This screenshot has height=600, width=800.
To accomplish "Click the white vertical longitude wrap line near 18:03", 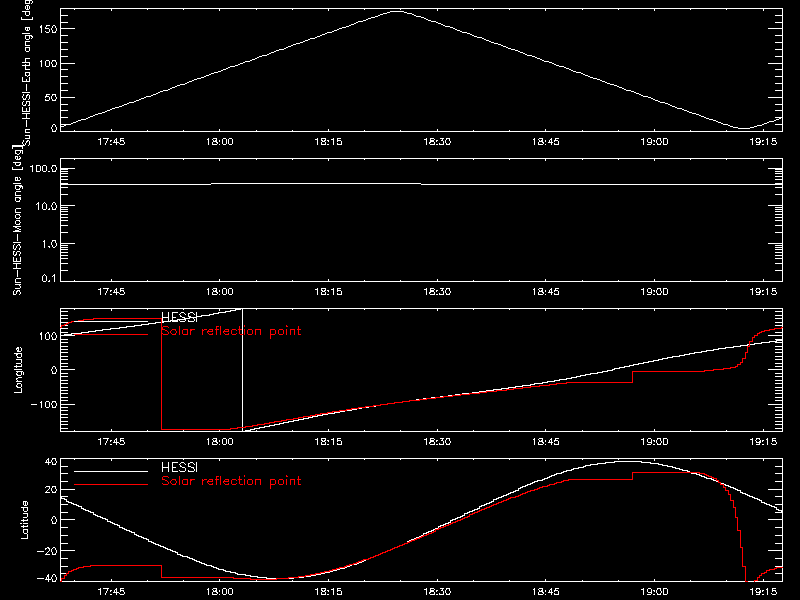I will click(x=242, y=368).
